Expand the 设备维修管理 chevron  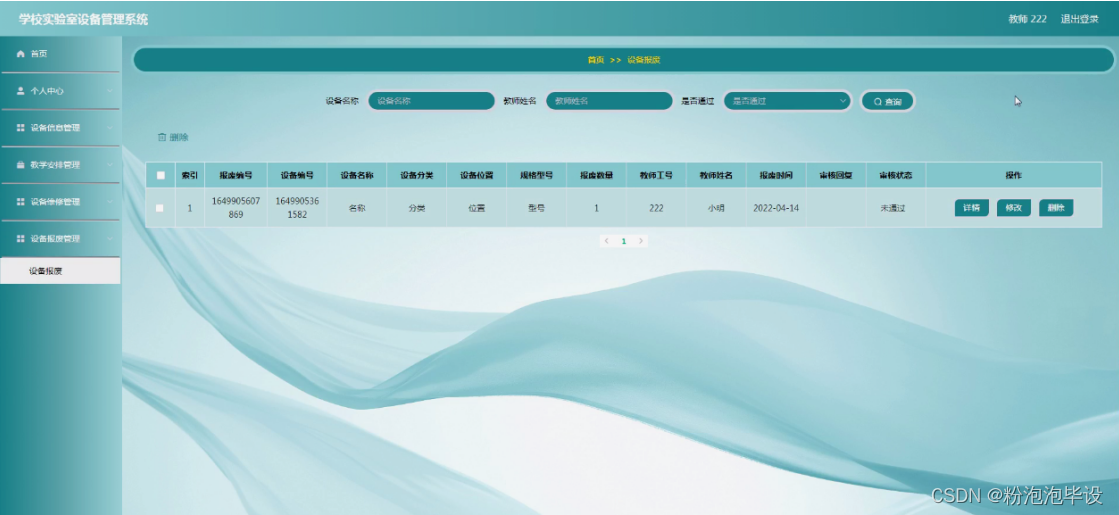click(110, 202)
